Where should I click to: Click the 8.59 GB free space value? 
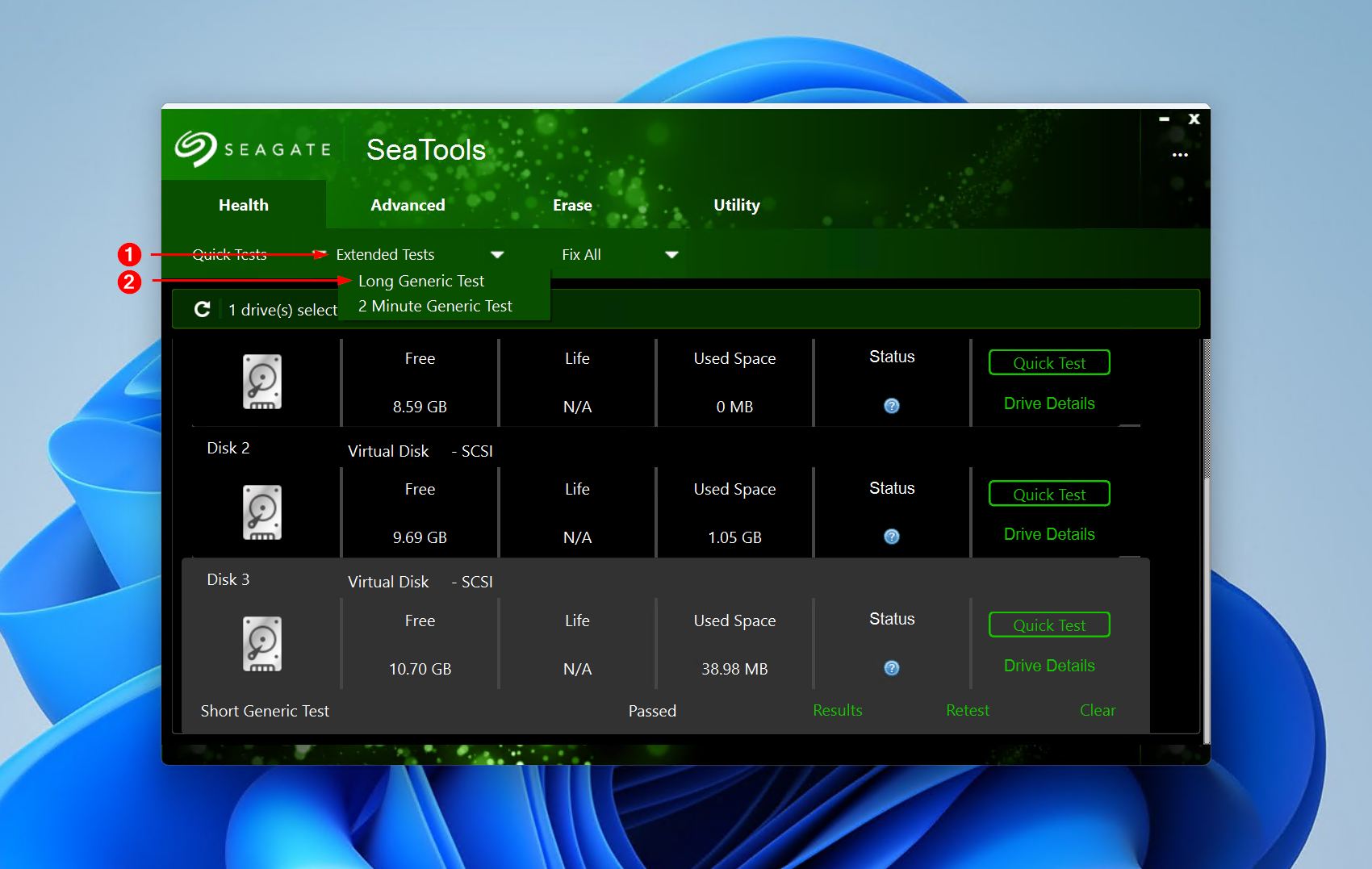tap(420, 407)
